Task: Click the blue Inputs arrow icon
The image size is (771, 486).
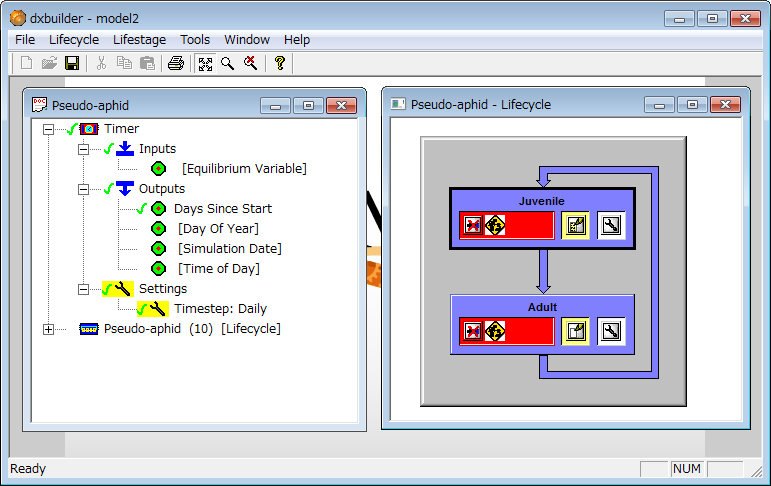Action: coord(125,149)
